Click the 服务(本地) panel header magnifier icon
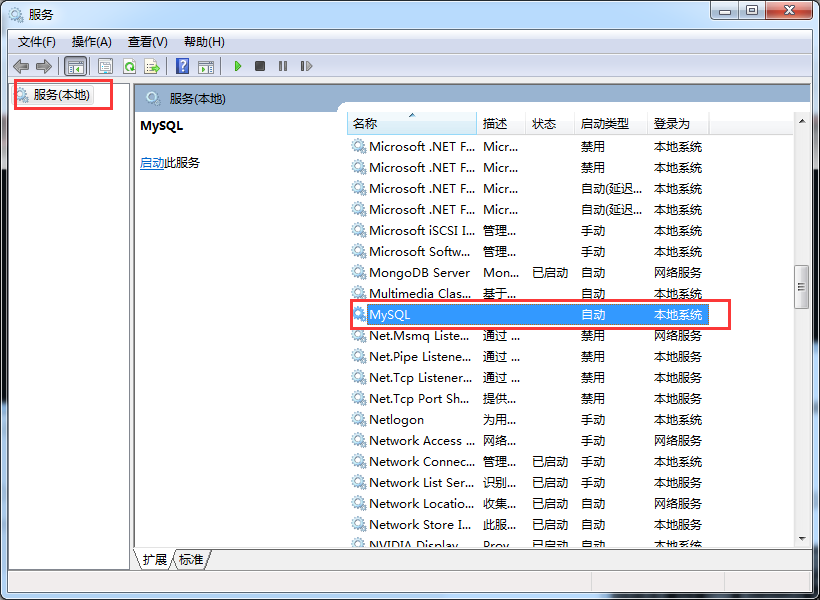This screenshot has width=820, height=600. [x=153, y=98]
